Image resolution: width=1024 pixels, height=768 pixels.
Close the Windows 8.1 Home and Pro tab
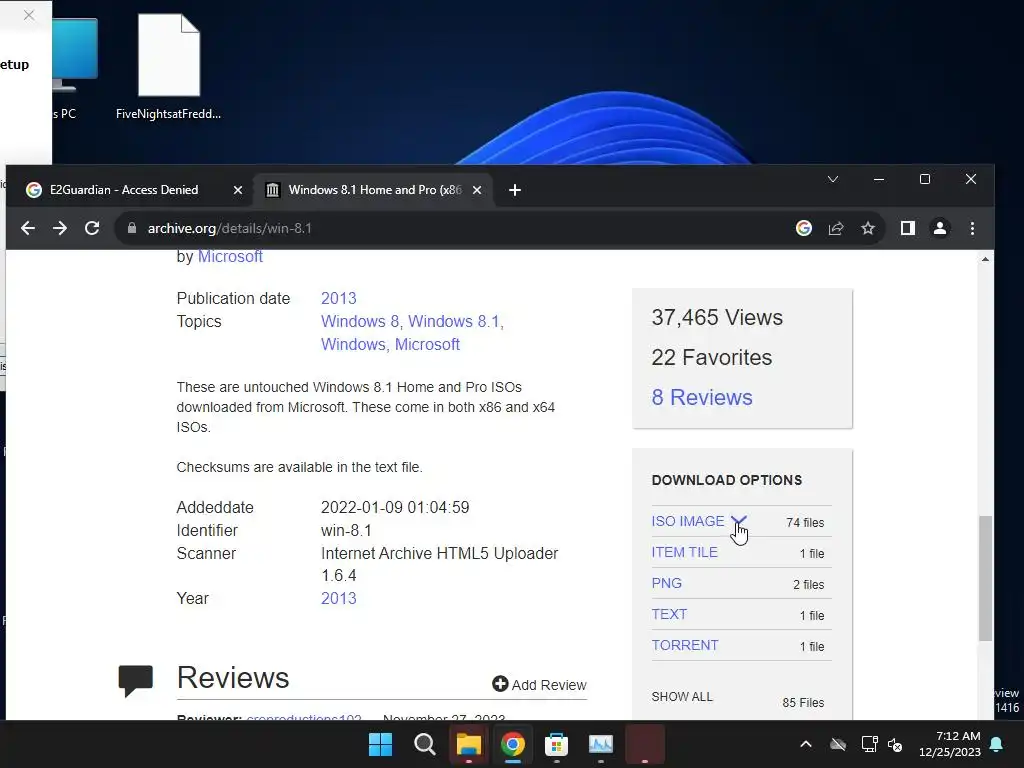[x=477, y=190]
